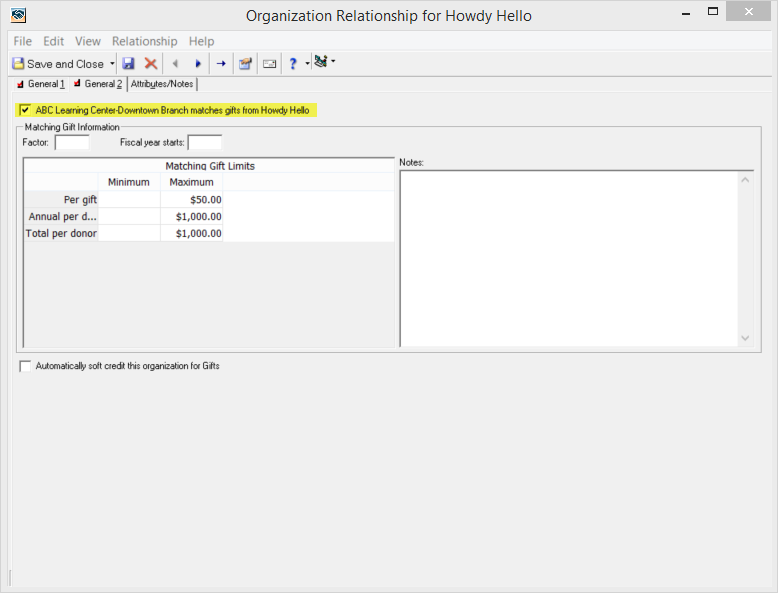Click inside the Notes text area
The width and height of the screenshot is (778, 593).
coord(569,259)
